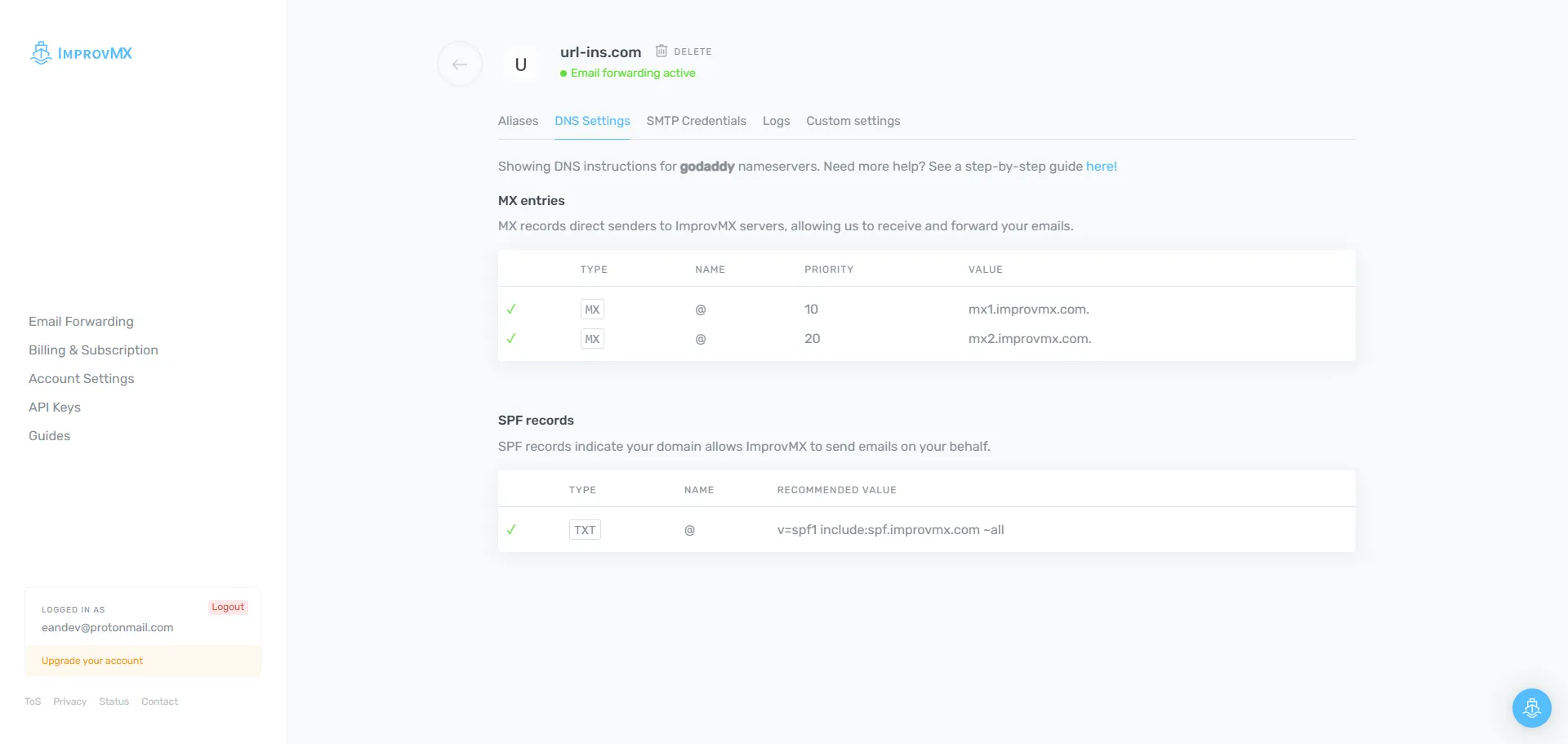Copy the mx1.improvmx.com. value
This screenshot has height=744, width=1568.
(x=1028, y=310)
